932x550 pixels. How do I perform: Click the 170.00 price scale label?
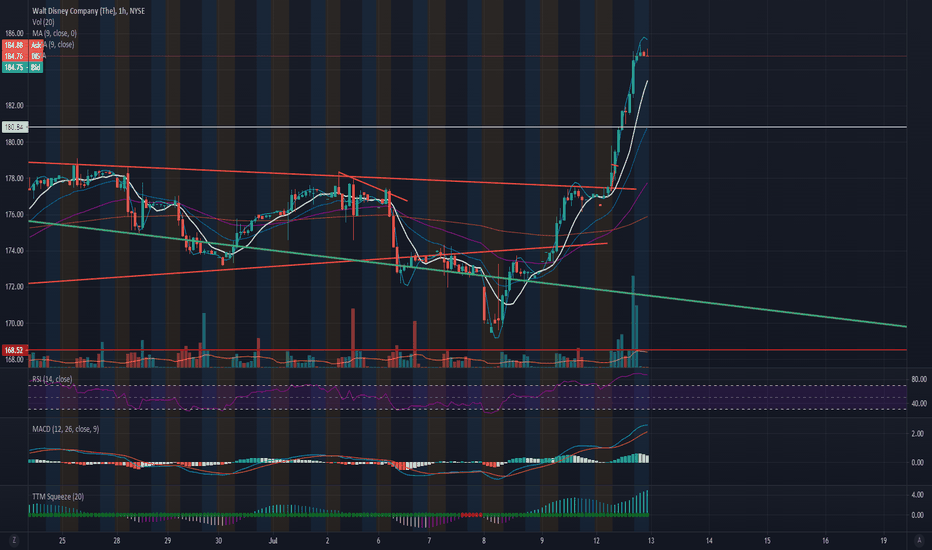[x=14, y=323]
